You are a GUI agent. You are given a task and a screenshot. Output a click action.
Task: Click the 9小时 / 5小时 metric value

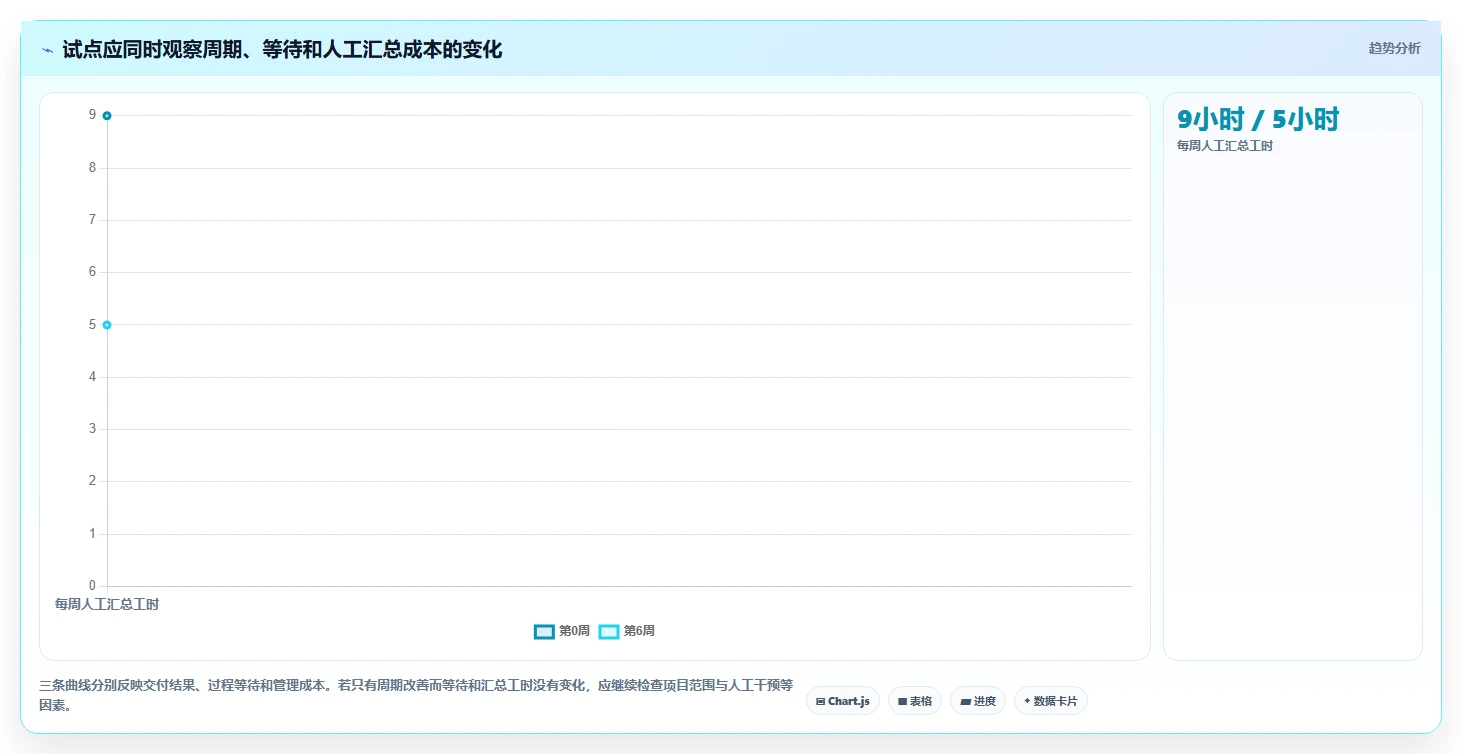tap(1257, 120)
